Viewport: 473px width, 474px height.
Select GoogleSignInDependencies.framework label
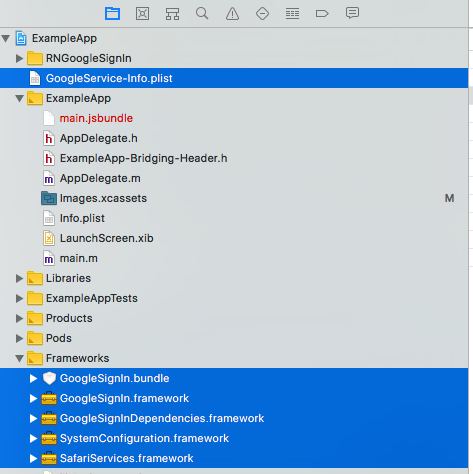162,418
